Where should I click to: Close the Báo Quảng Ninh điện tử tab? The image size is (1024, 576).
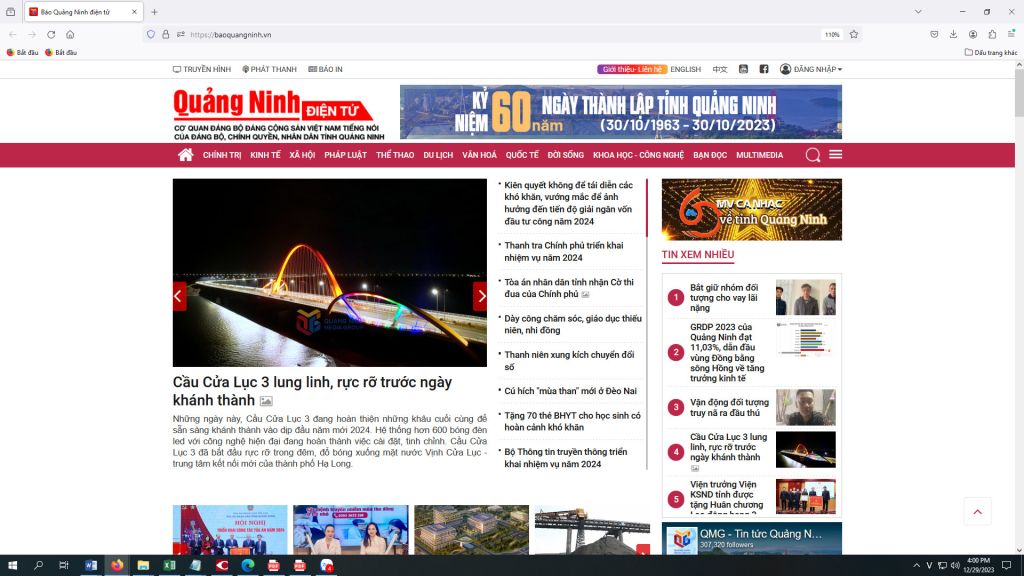click(134, 12)
